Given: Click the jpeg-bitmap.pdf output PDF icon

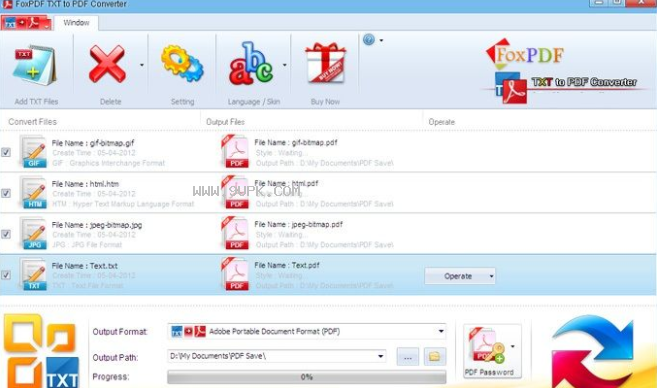Looking at the screenshot, I should (x=235, y=233).
